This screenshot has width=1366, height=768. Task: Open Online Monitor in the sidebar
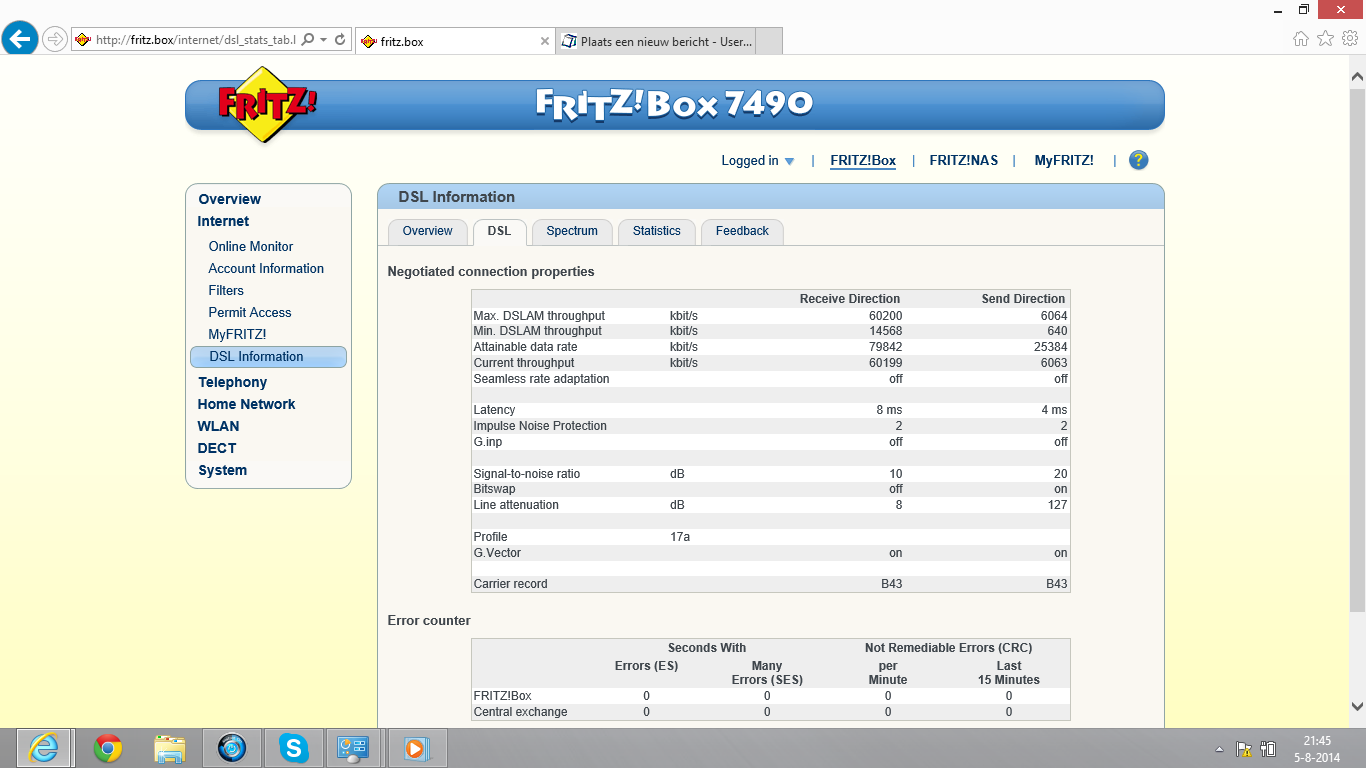click(251, 246)
